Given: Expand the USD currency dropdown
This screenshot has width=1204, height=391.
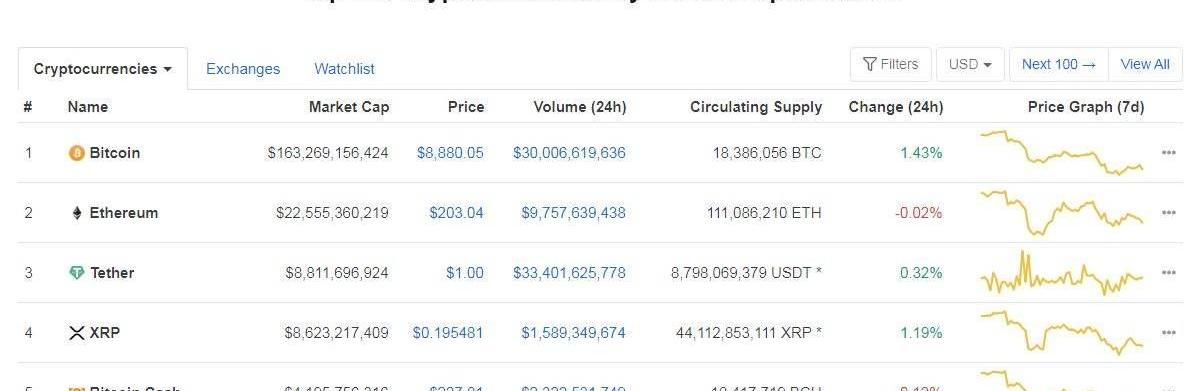Looking at the screenshot, I should (x=970, y=64).
